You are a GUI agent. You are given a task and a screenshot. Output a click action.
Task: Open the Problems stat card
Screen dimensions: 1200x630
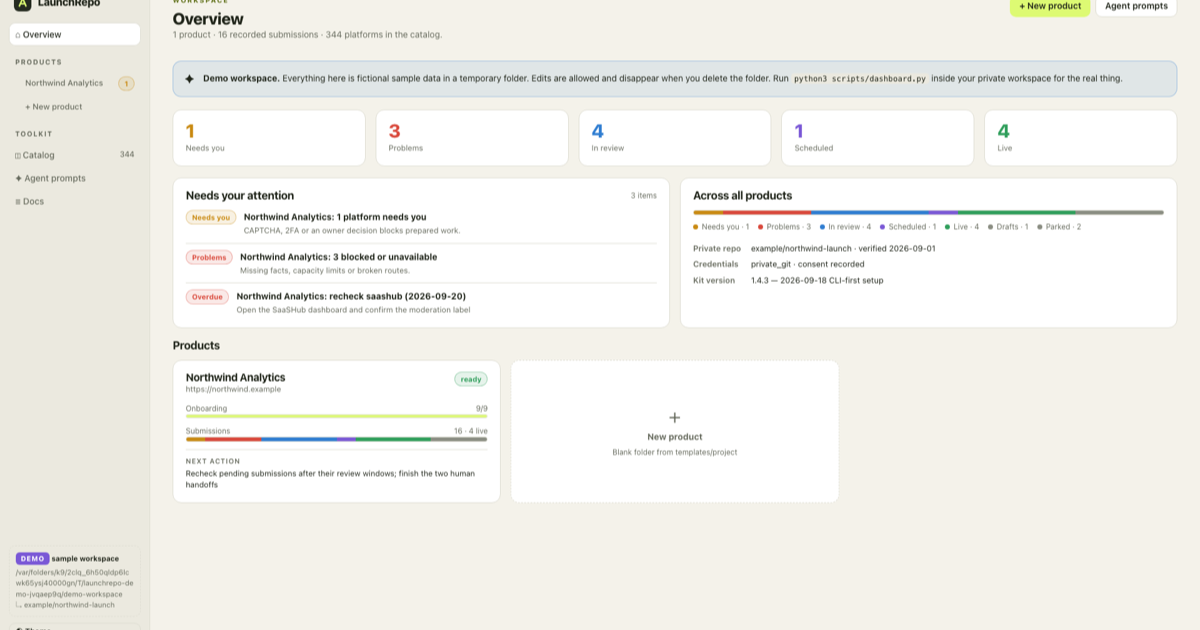(472, 138)
